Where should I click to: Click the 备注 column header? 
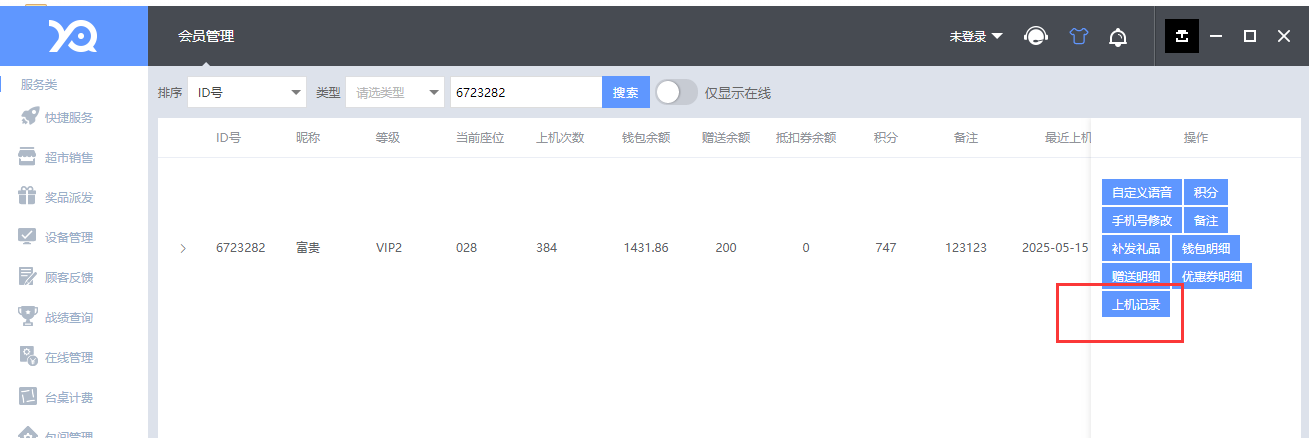[966, 137]
